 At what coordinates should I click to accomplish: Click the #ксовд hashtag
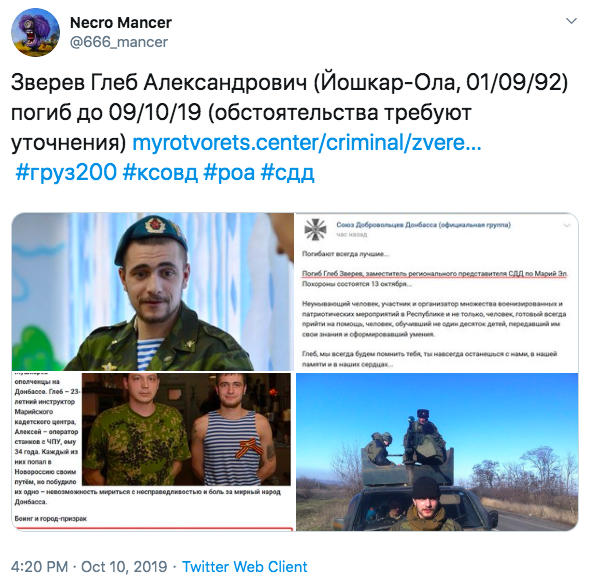[x=160, y=173]
